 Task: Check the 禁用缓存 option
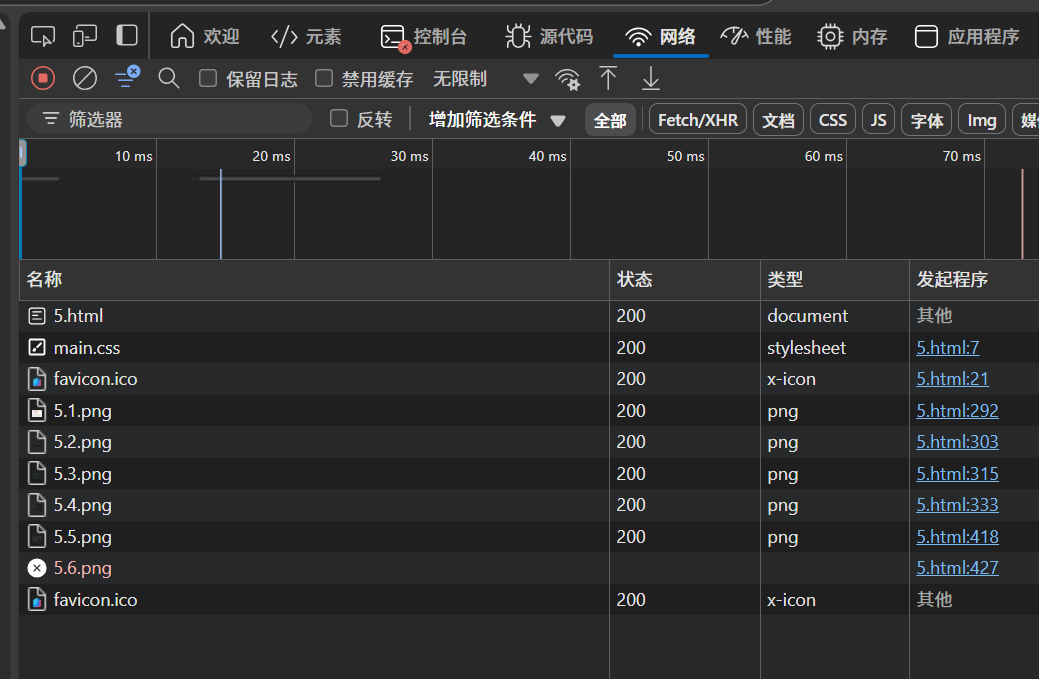coord(324,78)
